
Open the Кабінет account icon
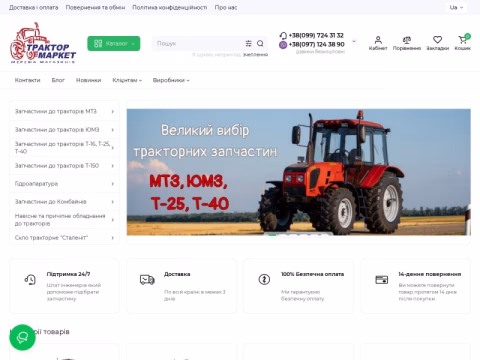[x=378, y=43]
